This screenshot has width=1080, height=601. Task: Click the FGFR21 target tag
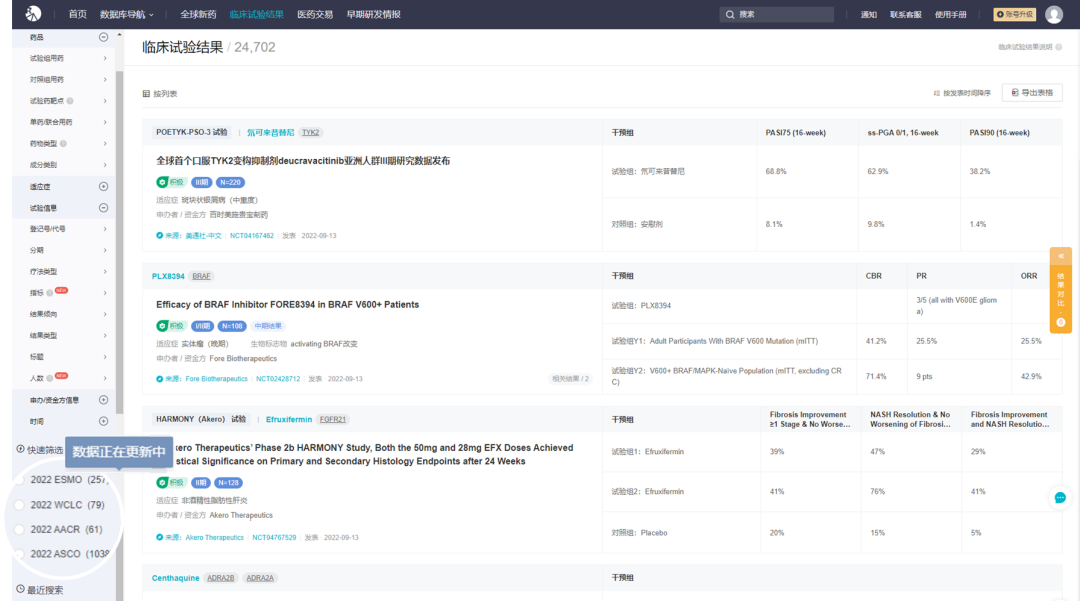coord(333,419)
